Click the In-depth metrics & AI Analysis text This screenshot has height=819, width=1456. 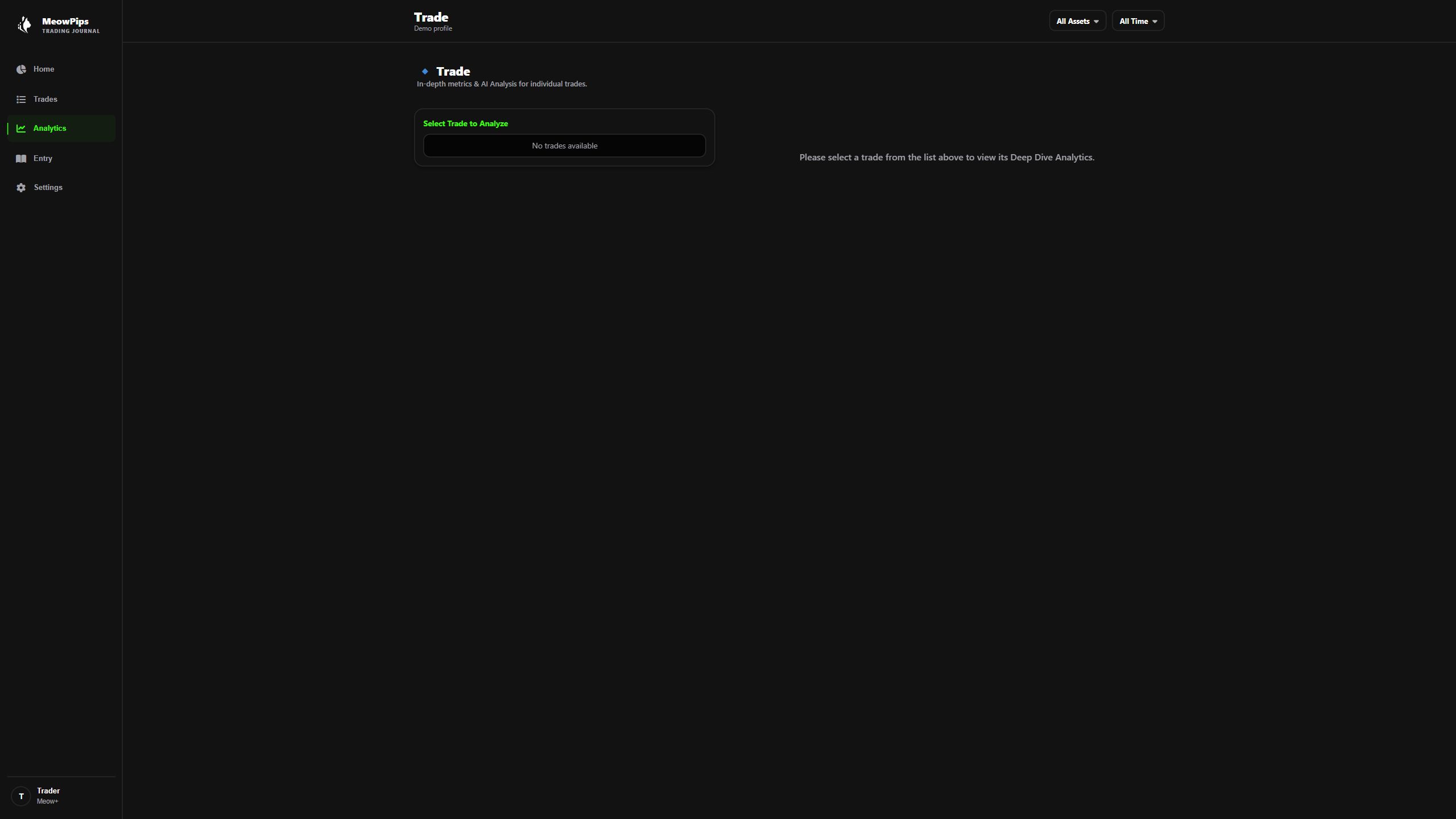502,84
